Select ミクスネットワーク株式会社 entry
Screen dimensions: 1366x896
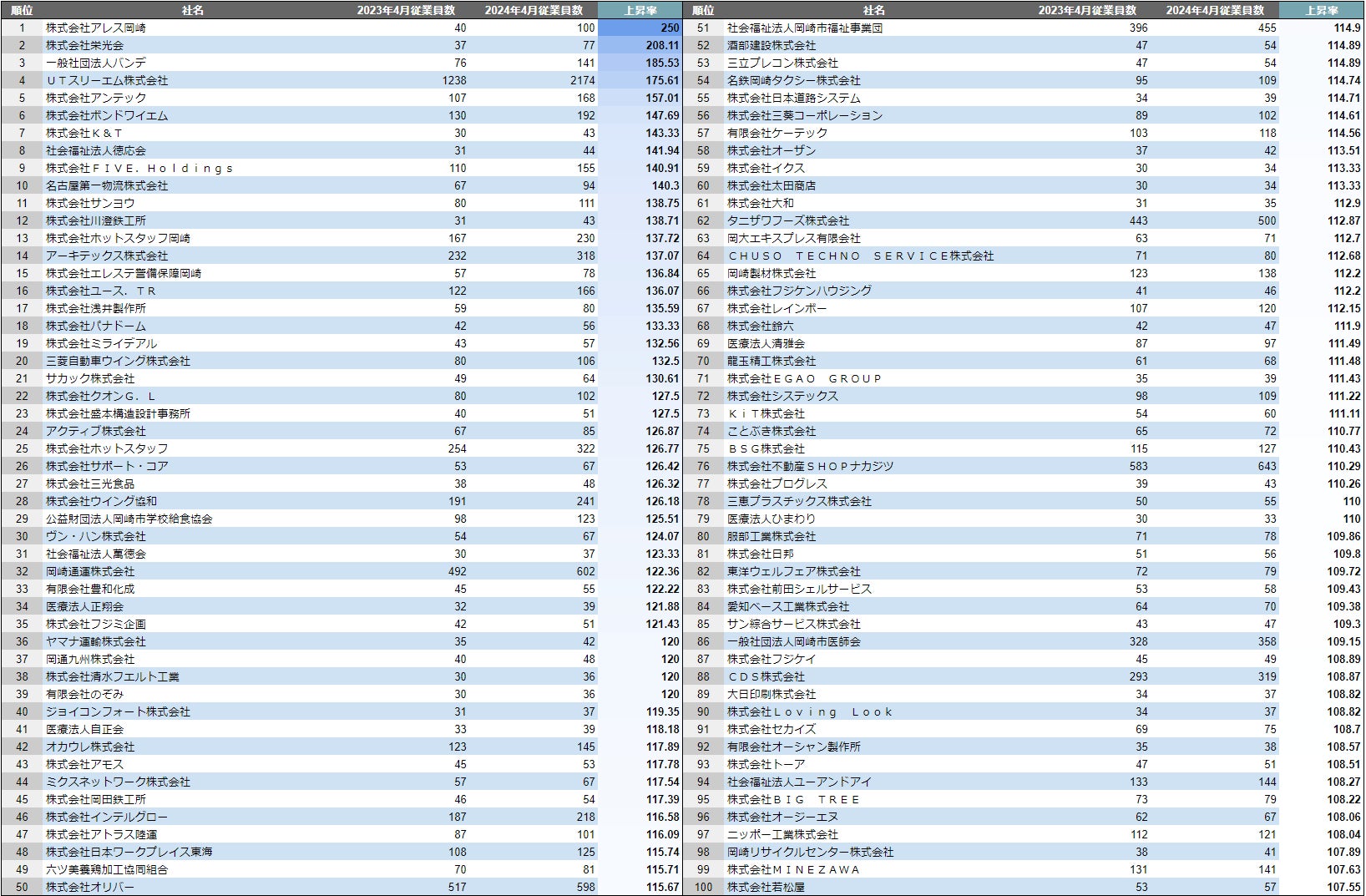point(118,782)
